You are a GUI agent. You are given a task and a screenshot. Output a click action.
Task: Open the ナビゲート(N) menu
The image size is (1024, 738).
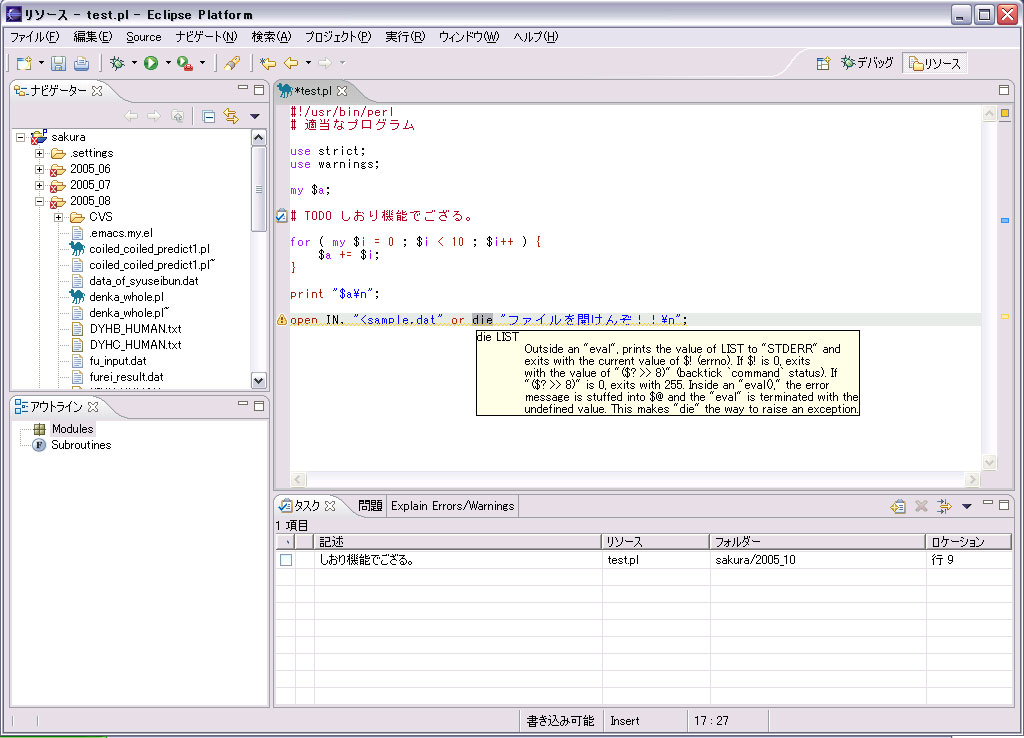(x=206, y=37)
